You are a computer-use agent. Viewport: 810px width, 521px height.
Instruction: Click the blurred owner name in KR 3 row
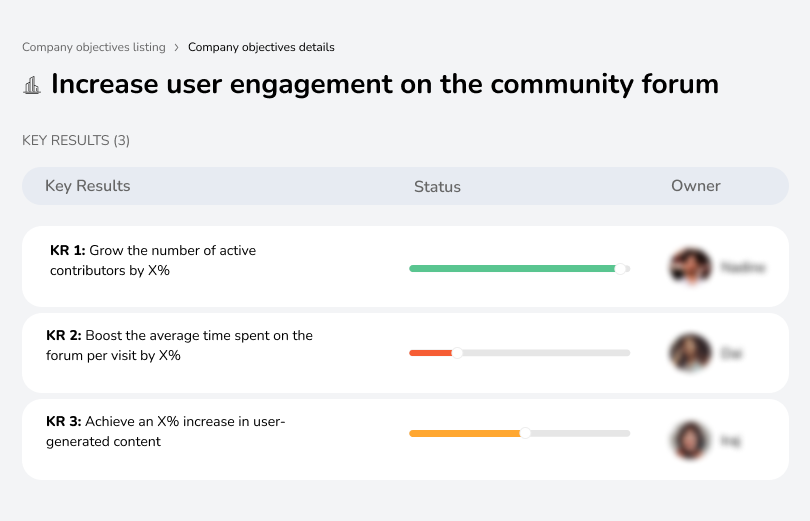click(x=730, y=440)
